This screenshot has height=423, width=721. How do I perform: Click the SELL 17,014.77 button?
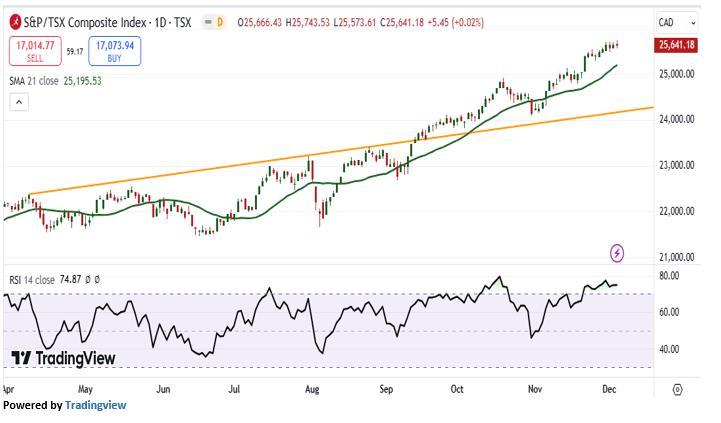(x=34, y=50)
